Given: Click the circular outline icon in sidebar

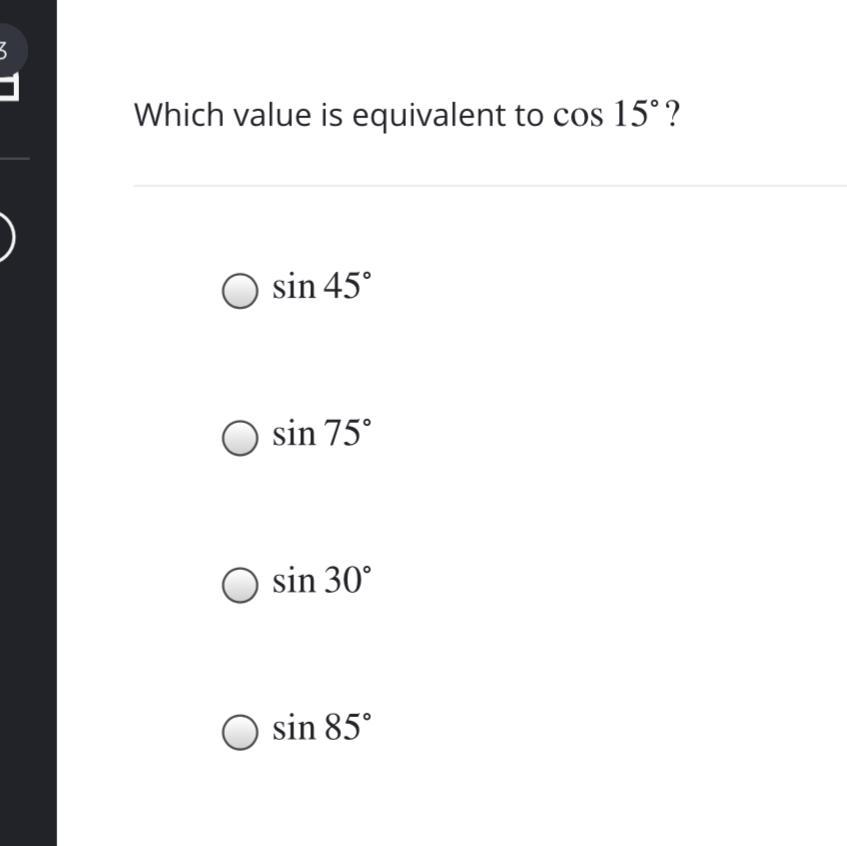Looking at the screenshot, I should click(x=5, y=238).
